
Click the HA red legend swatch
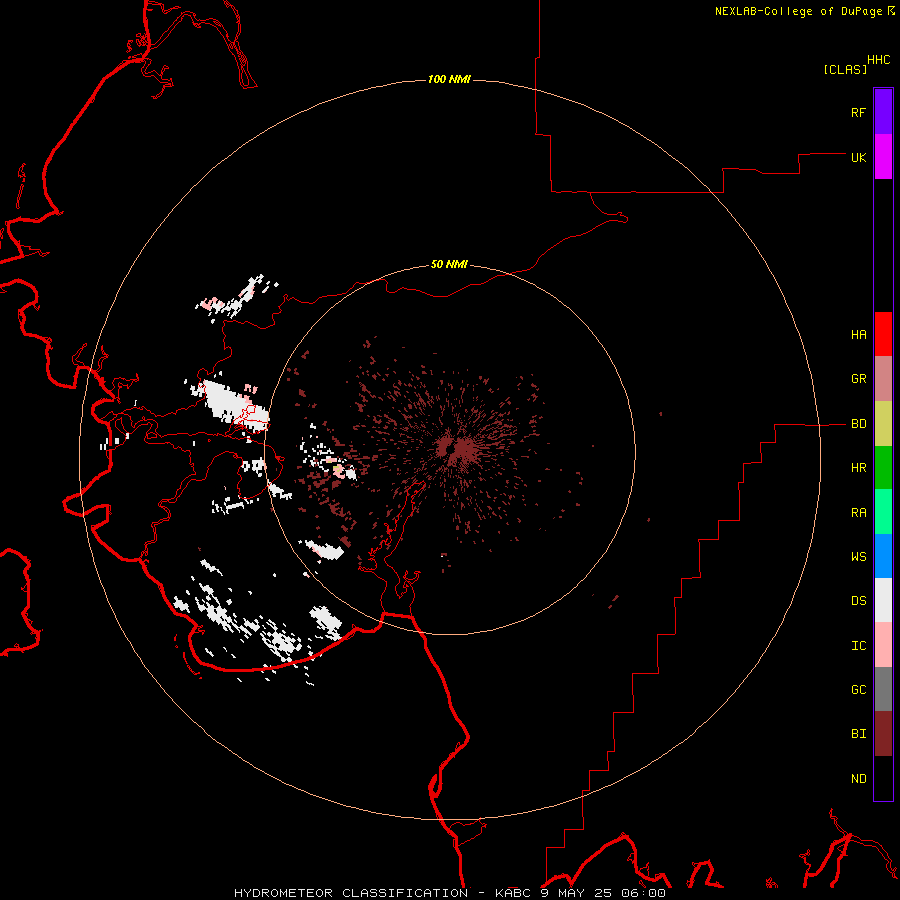tap(883, 334)
